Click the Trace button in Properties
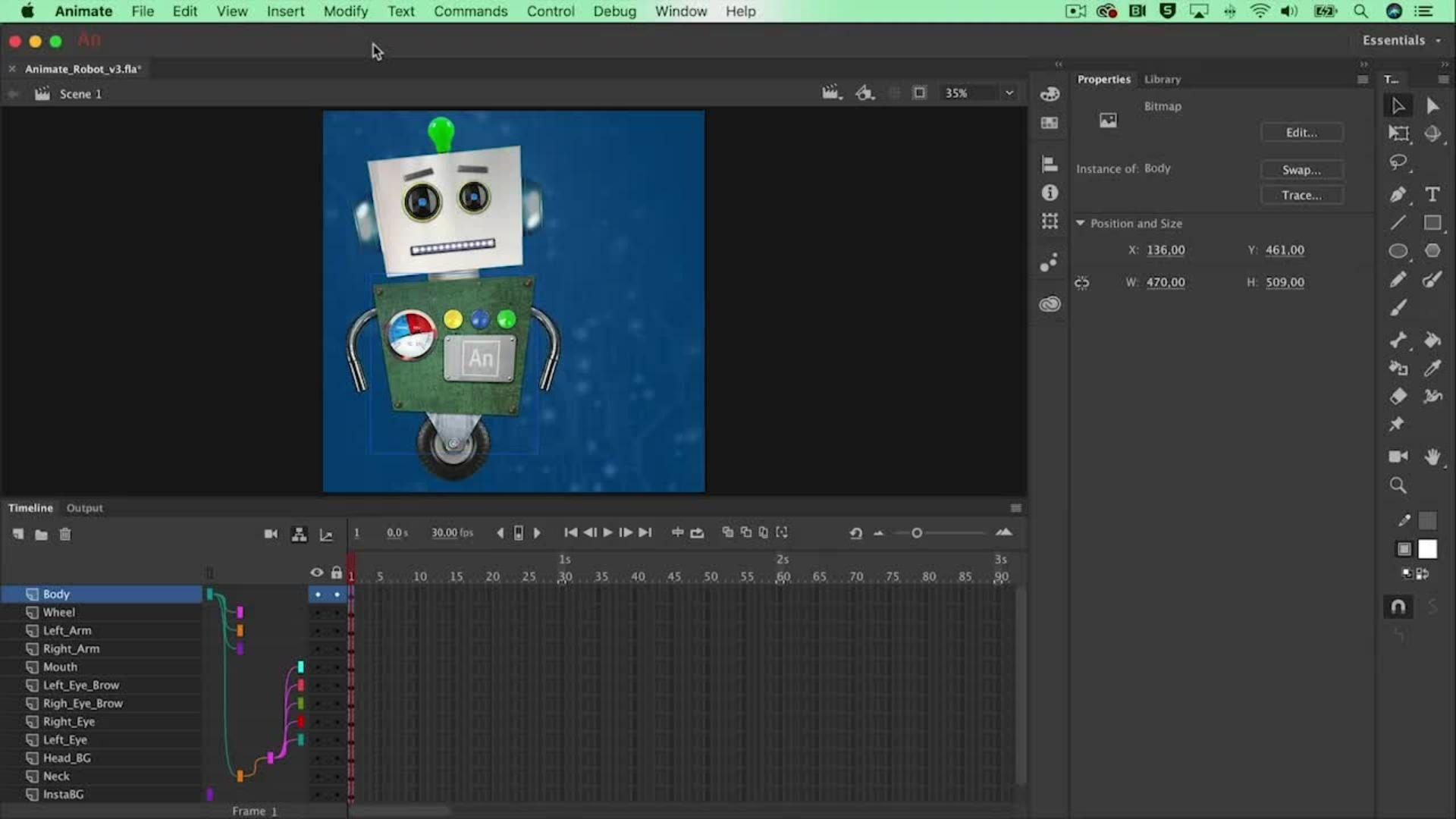Image resolution: width=1456 pixels, height=819 pixels. 1302,195
